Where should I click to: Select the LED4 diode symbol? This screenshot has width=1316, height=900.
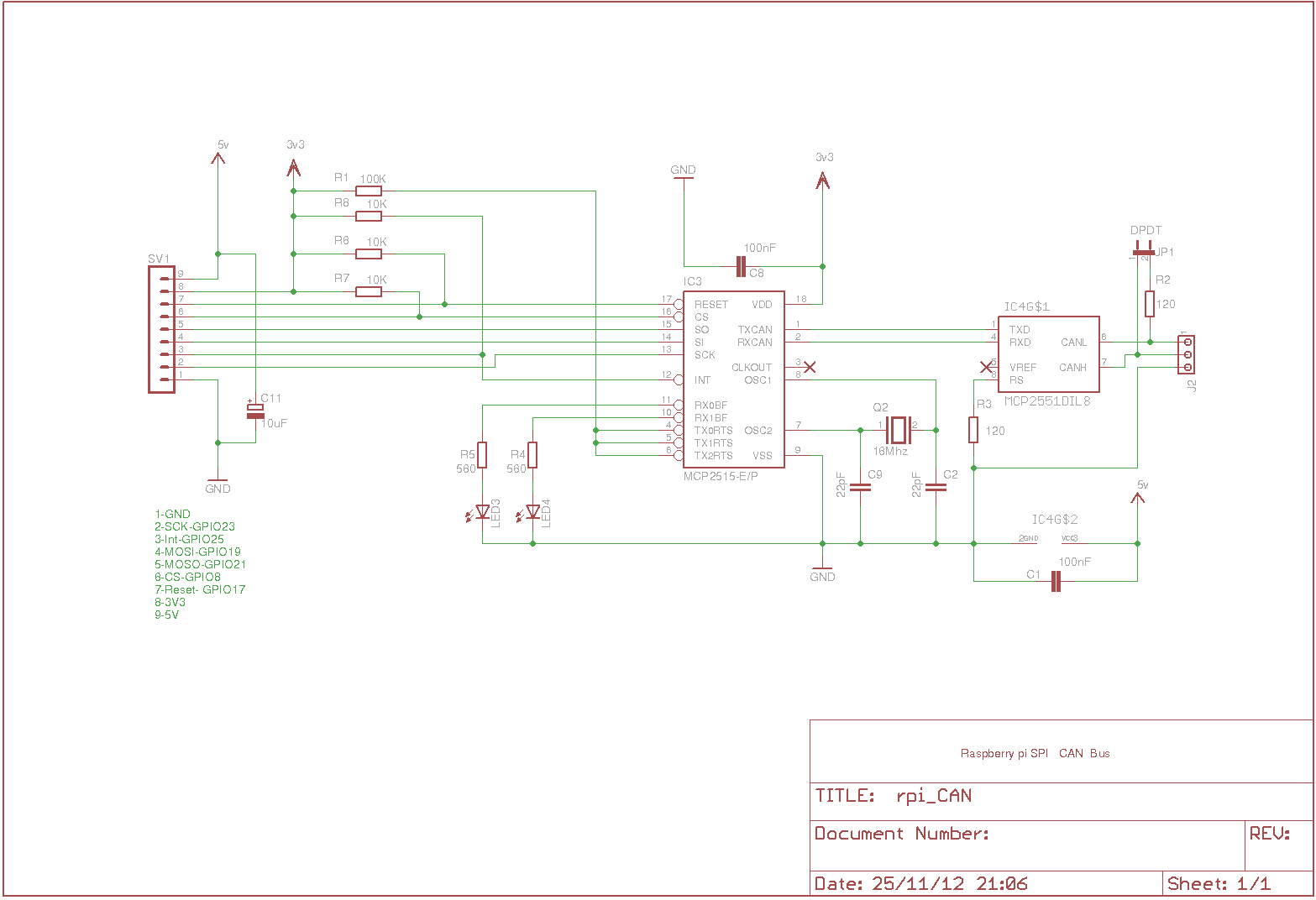[x=532, y=510]
